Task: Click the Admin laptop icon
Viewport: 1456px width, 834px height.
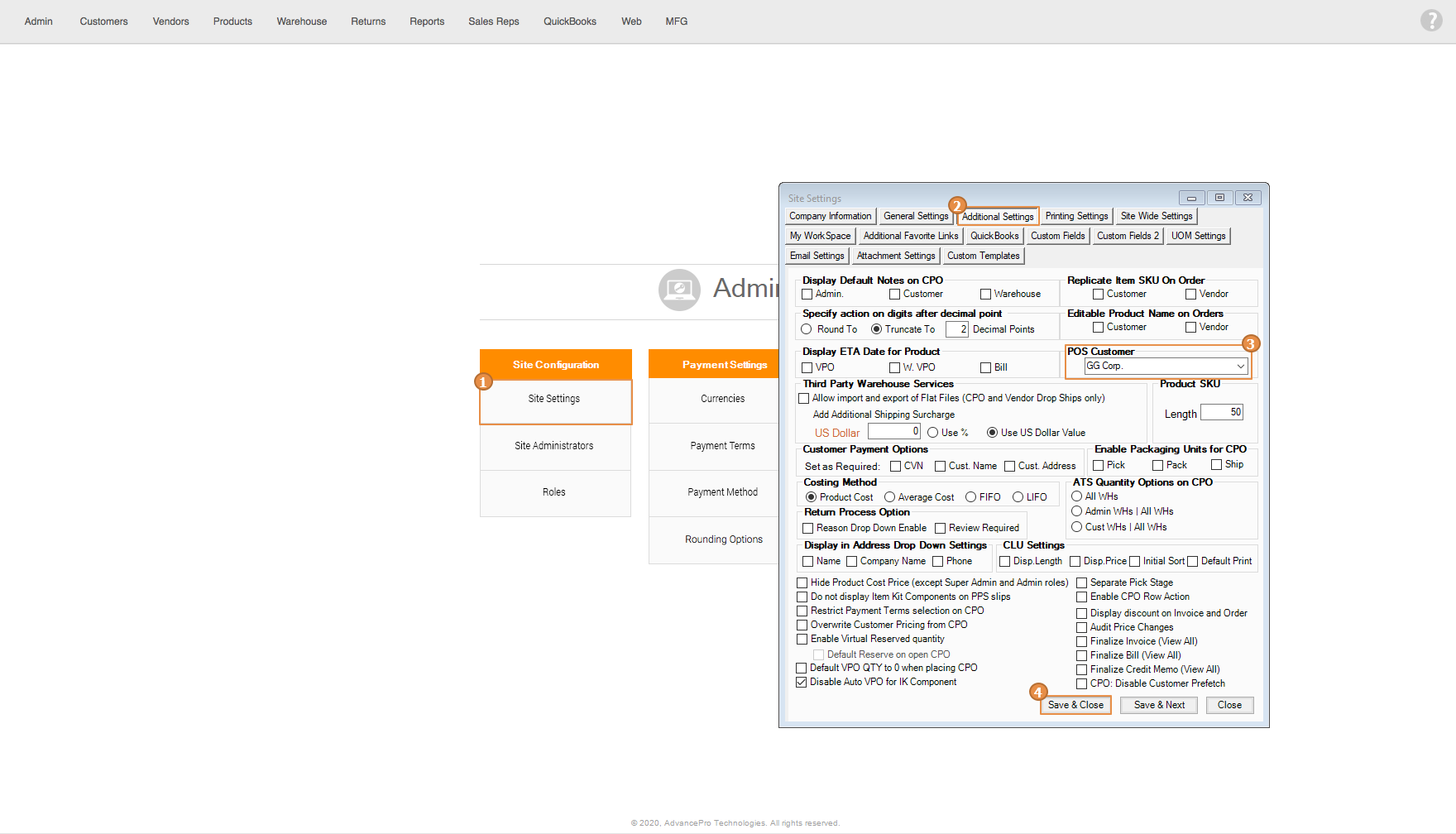Action: [679, 290]
